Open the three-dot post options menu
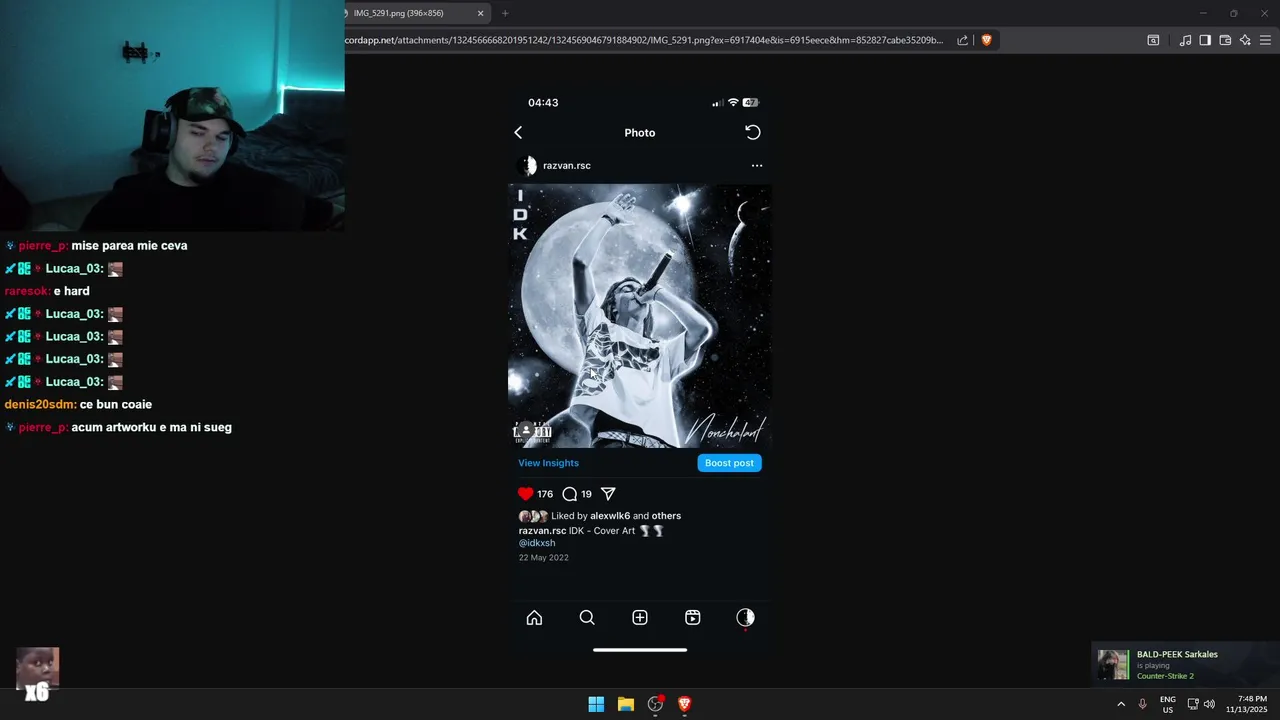 (757, 166)
